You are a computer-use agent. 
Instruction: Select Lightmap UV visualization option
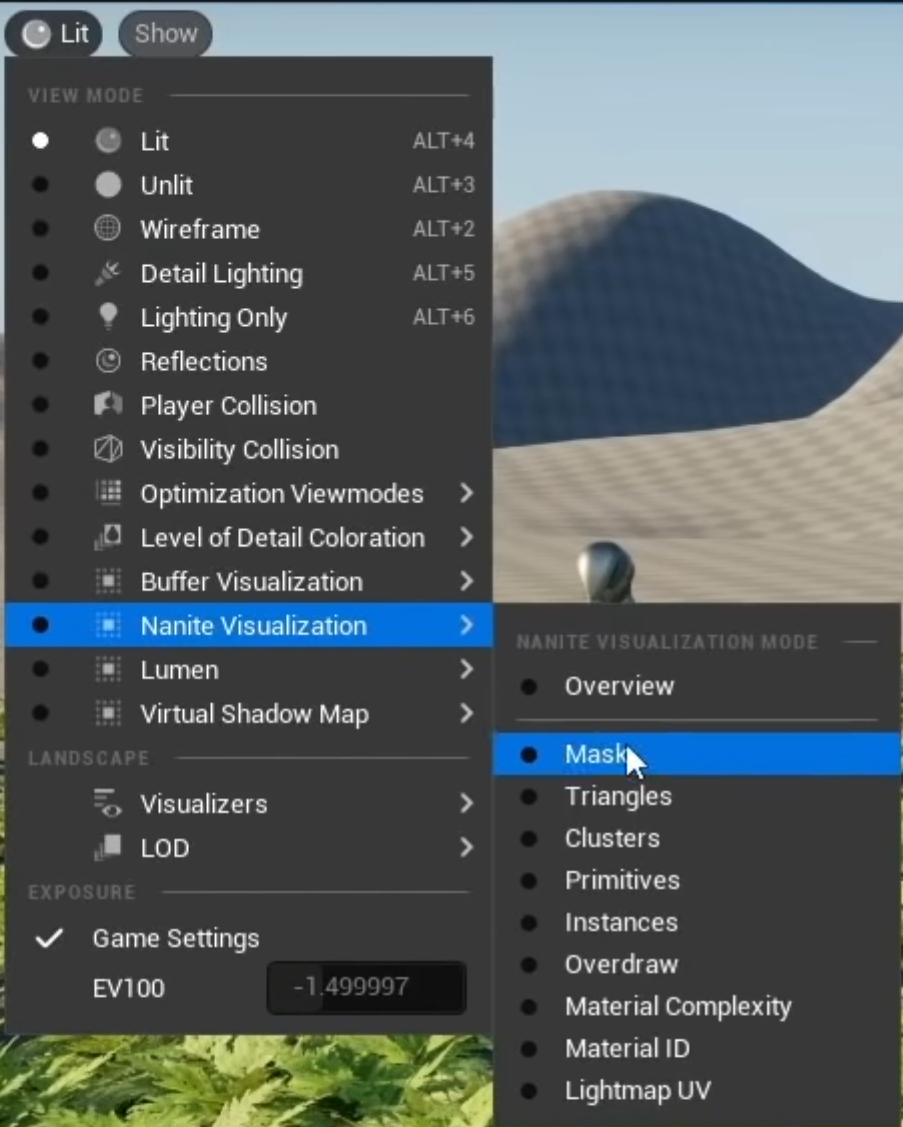tap(637, 1091)
